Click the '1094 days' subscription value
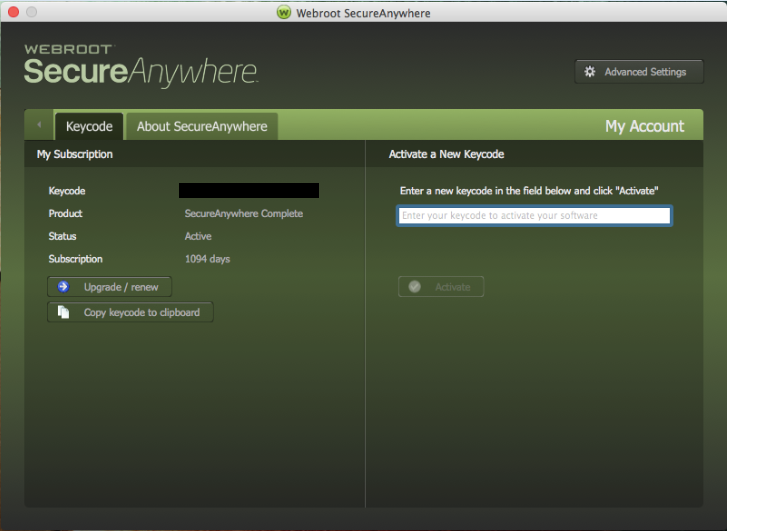 tap(208, 259)
